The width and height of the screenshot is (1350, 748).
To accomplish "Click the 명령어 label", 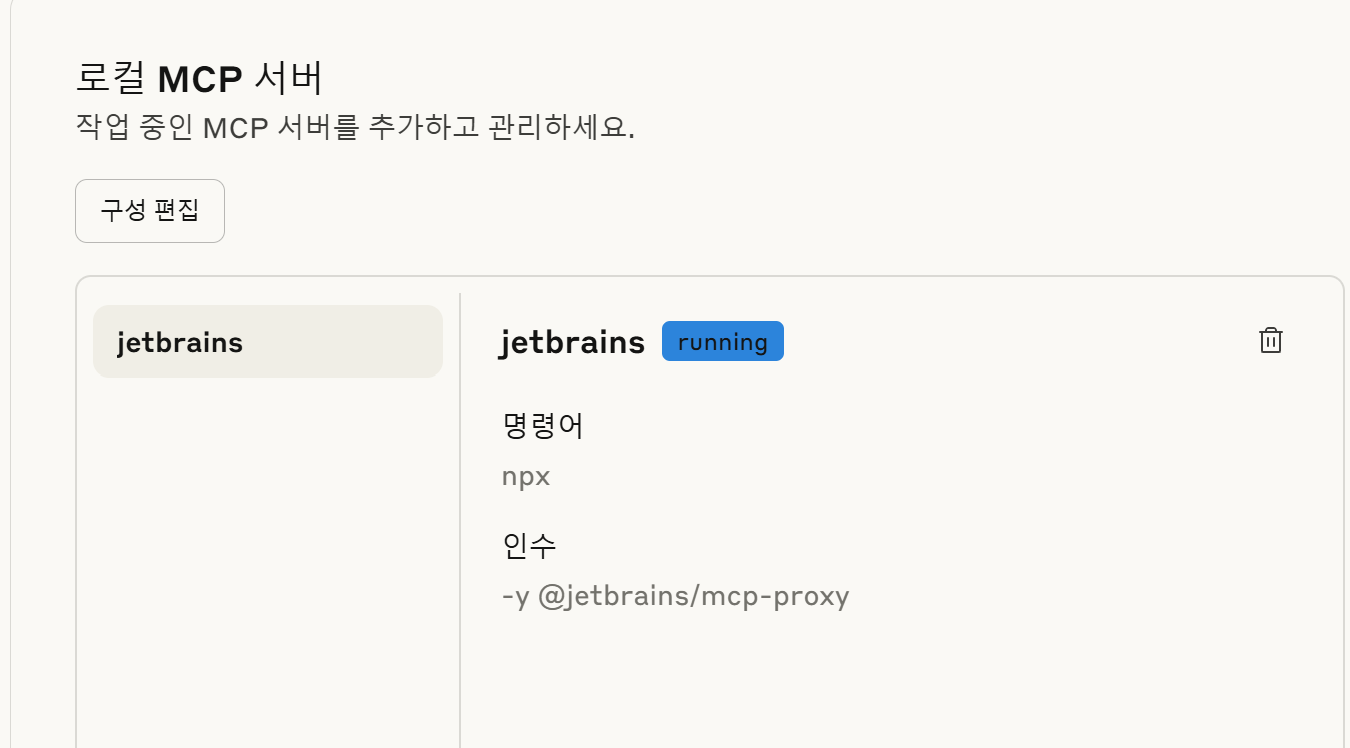I will tap(543, 426).
